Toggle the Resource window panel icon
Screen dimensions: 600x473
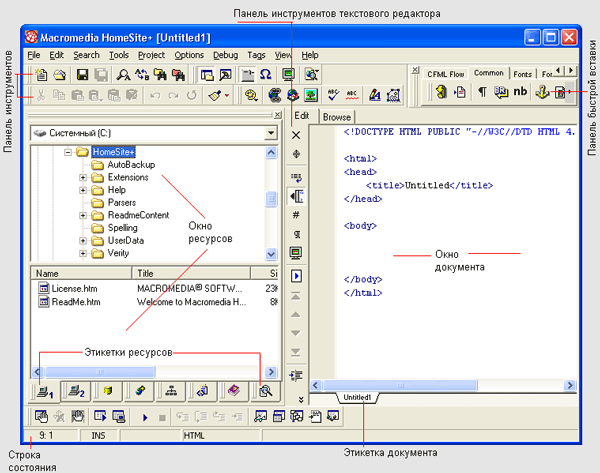pyautogui.click(x=207, y=75)
